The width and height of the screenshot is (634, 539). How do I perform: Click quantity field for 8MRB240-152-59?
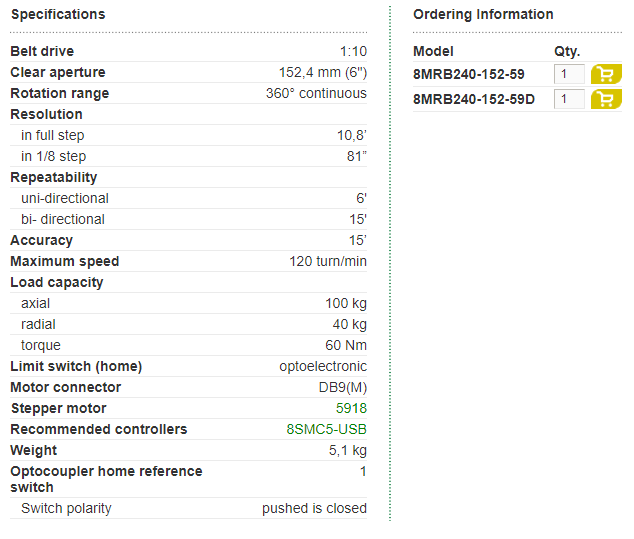click(569, 74)
